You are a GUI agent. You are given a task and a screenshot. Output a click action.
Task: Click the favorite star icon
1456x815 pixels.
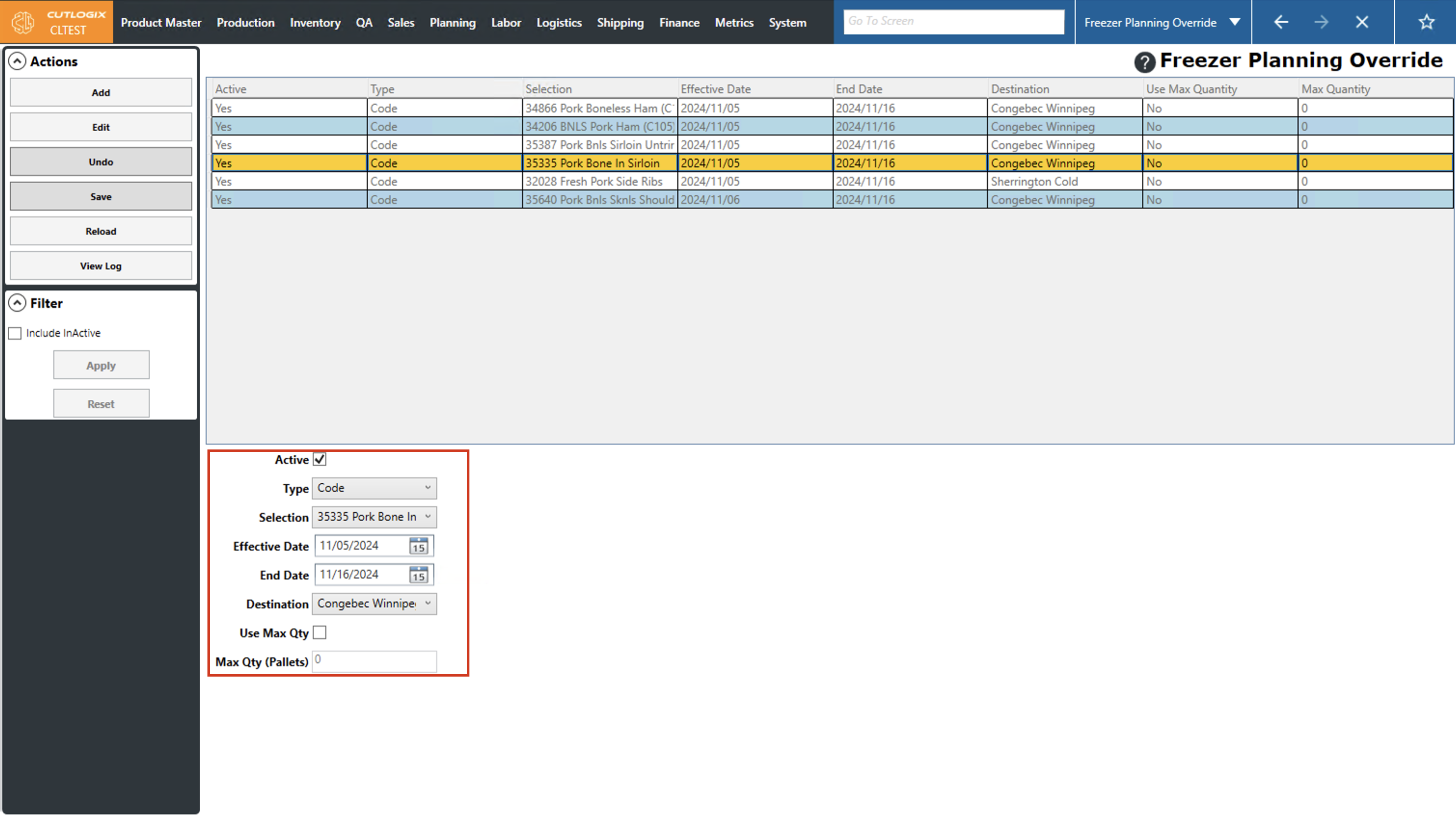coord(1426,22)
